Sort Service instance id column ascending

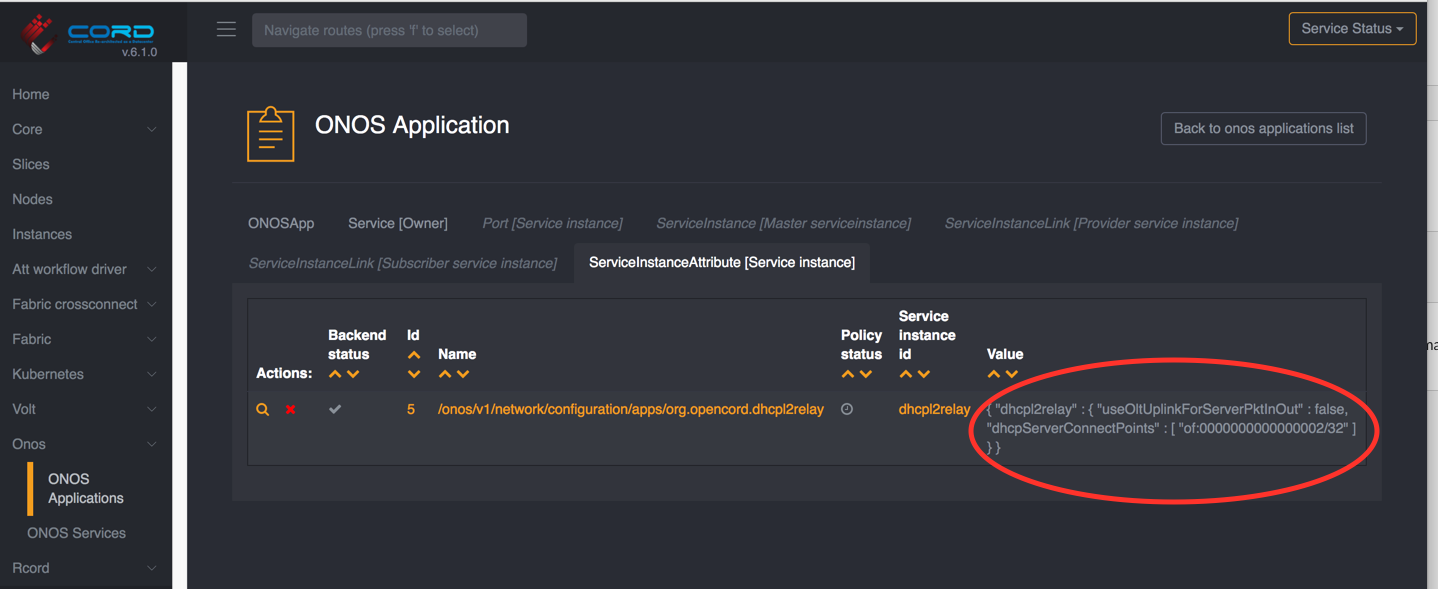click(x=906, y=374)
